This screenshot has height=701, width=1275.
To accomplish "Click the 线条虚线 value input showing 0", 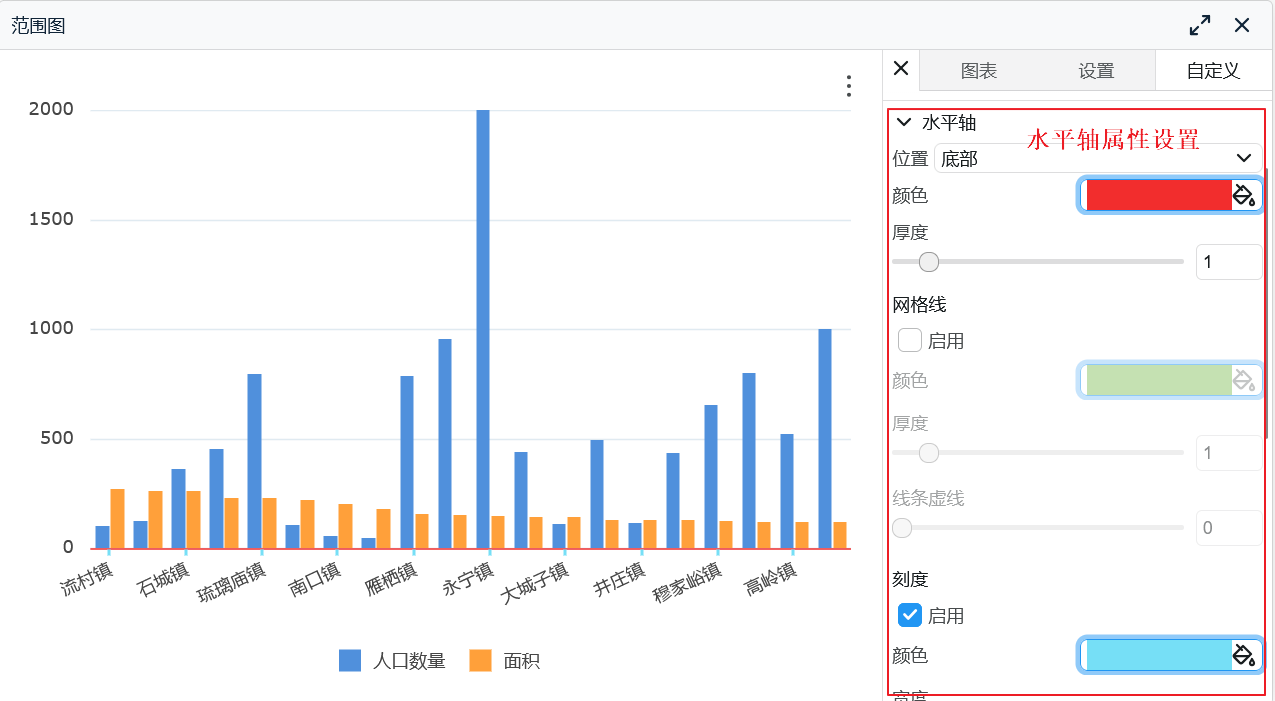I will click(1228, 527).
